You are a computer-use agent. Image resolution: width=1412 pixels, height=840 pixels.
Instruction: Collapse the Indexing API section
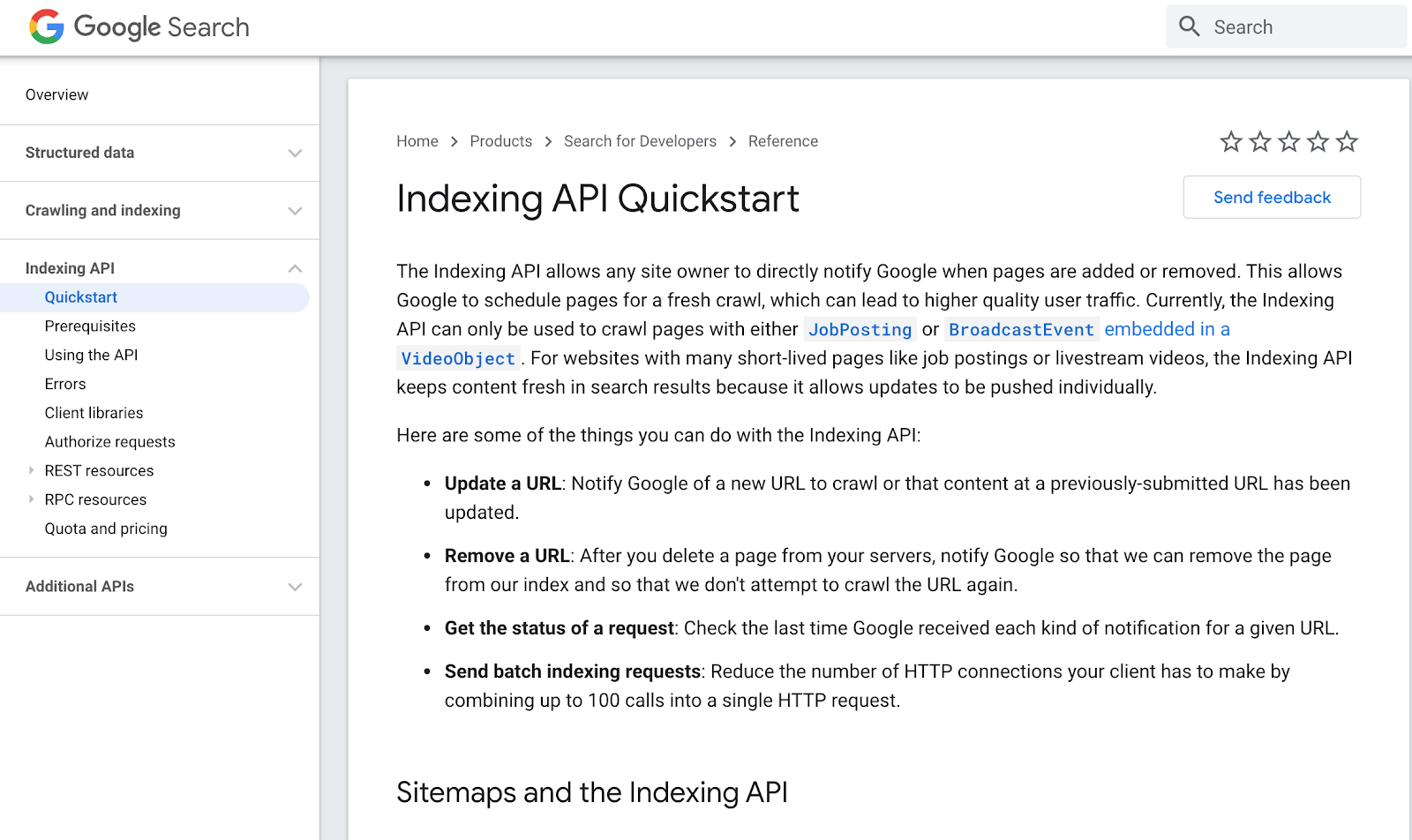tap(295, 268)
